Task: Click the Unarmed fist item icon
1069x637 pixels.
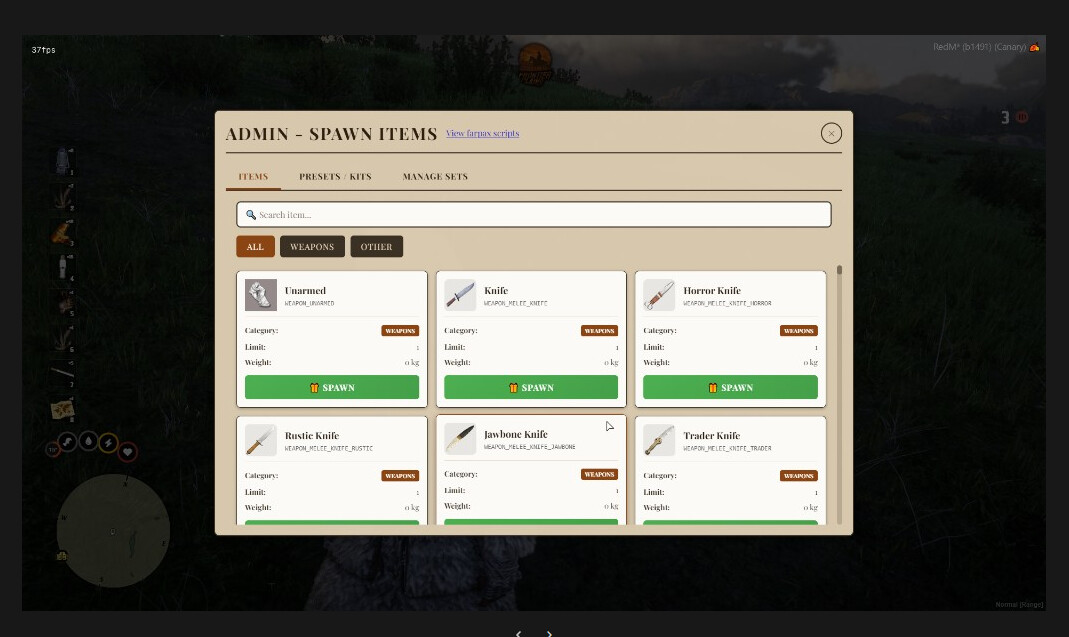Action: coord(261,295)
